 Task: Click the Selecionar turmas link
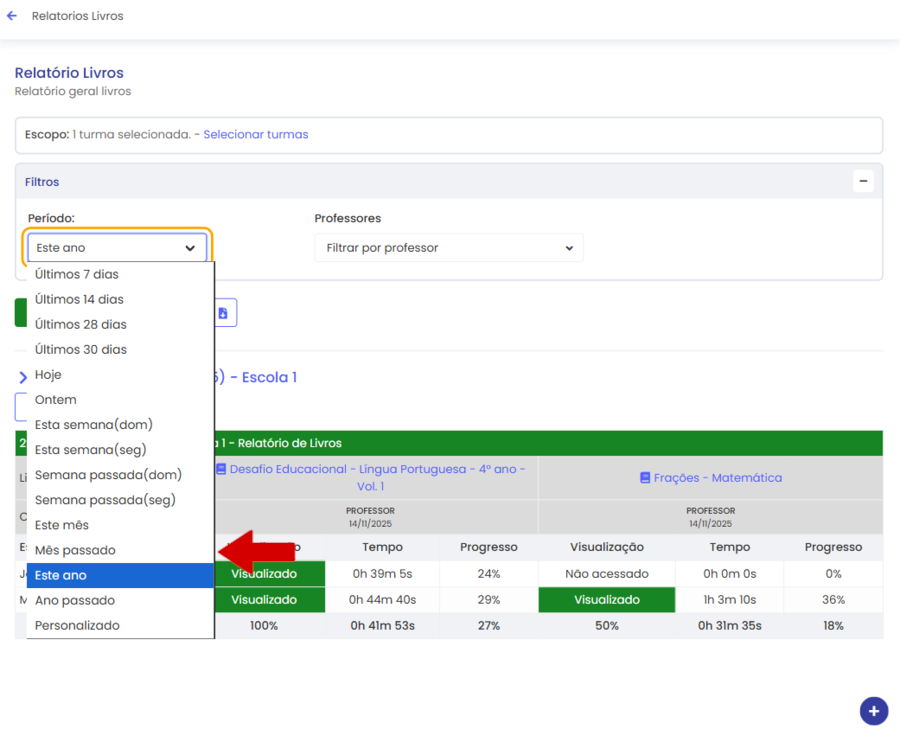[256, 134]
